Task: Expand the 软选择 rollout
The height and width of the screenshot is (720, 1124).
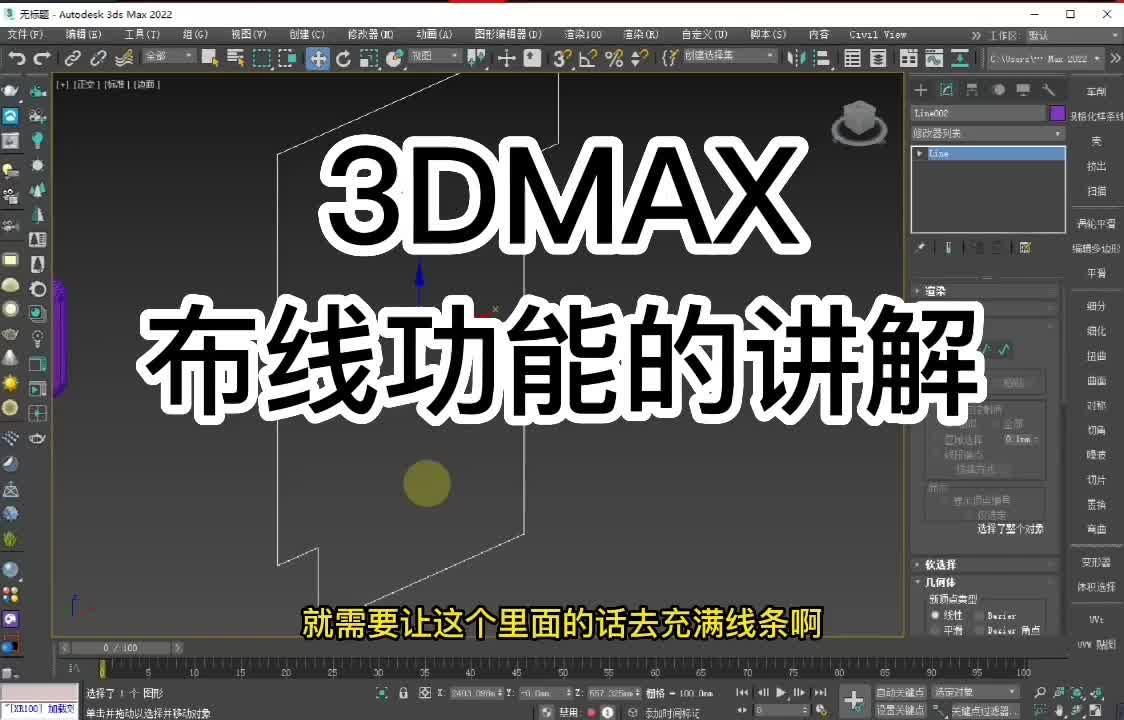Action: (940, 564)
